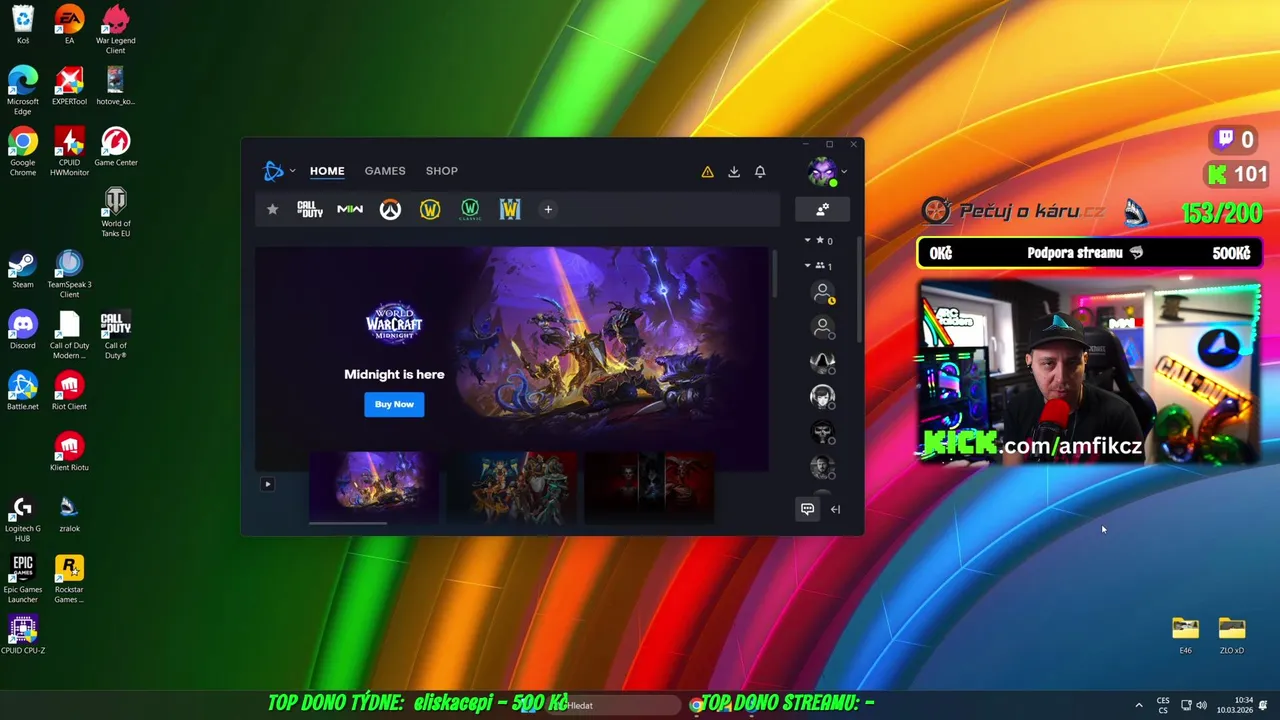The image size is (1280, 720).
Task: Select the red Diablo carousel thumbnail
Action: pyautogui.click(x=649, y=487)
